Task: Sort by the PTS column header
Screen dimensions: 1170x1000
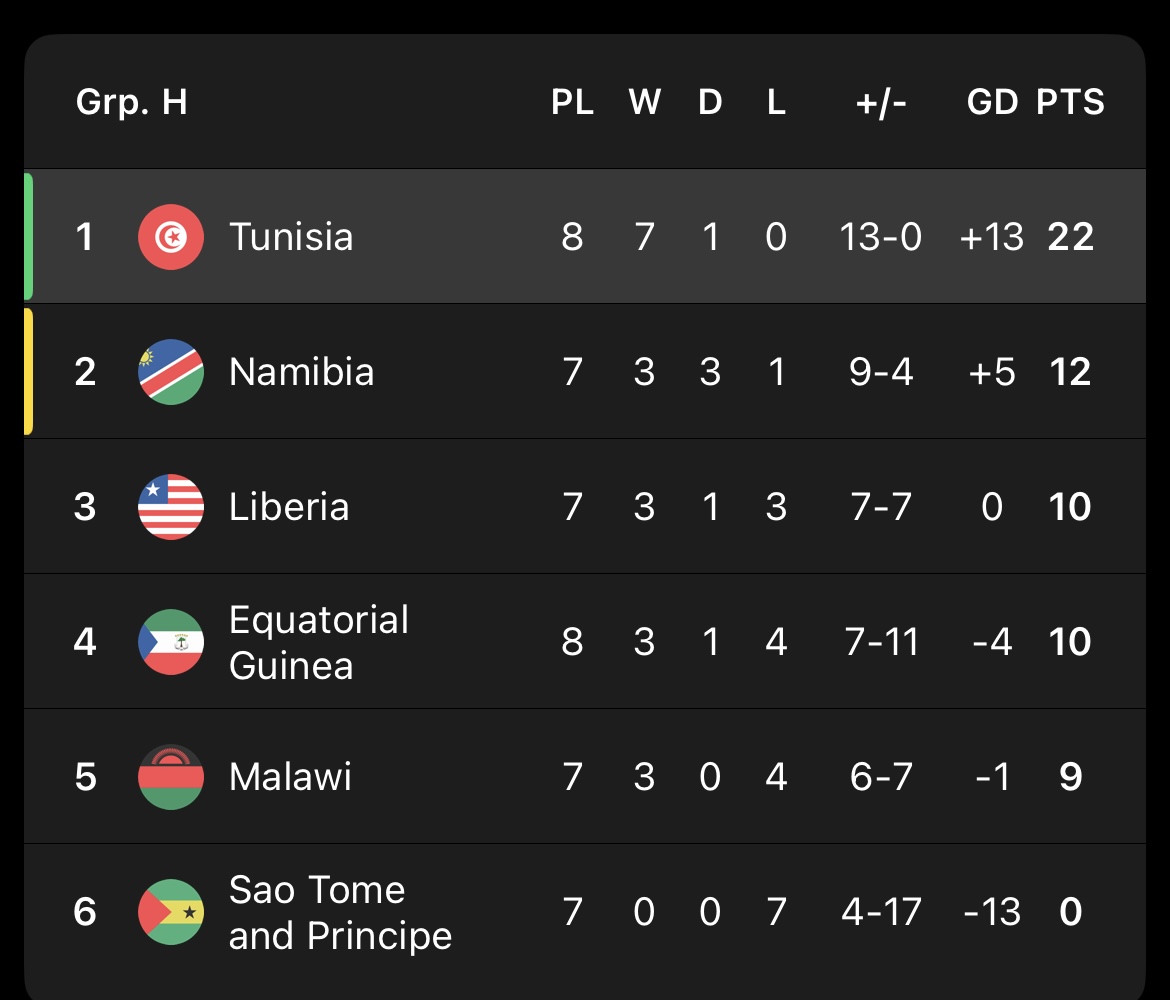Action: point(1070,102)
